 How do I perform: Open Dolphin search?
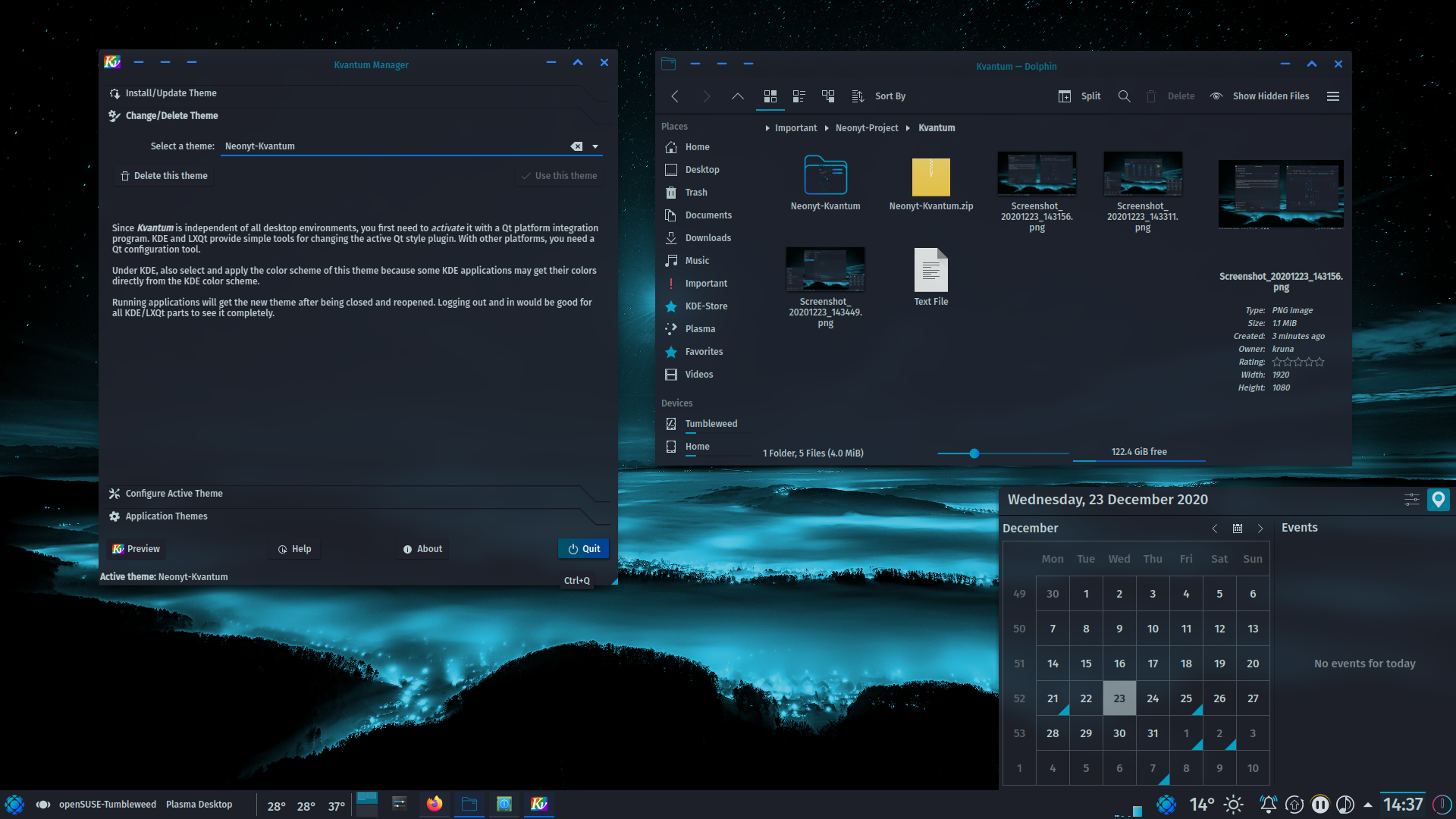(x=1125, y=96)
